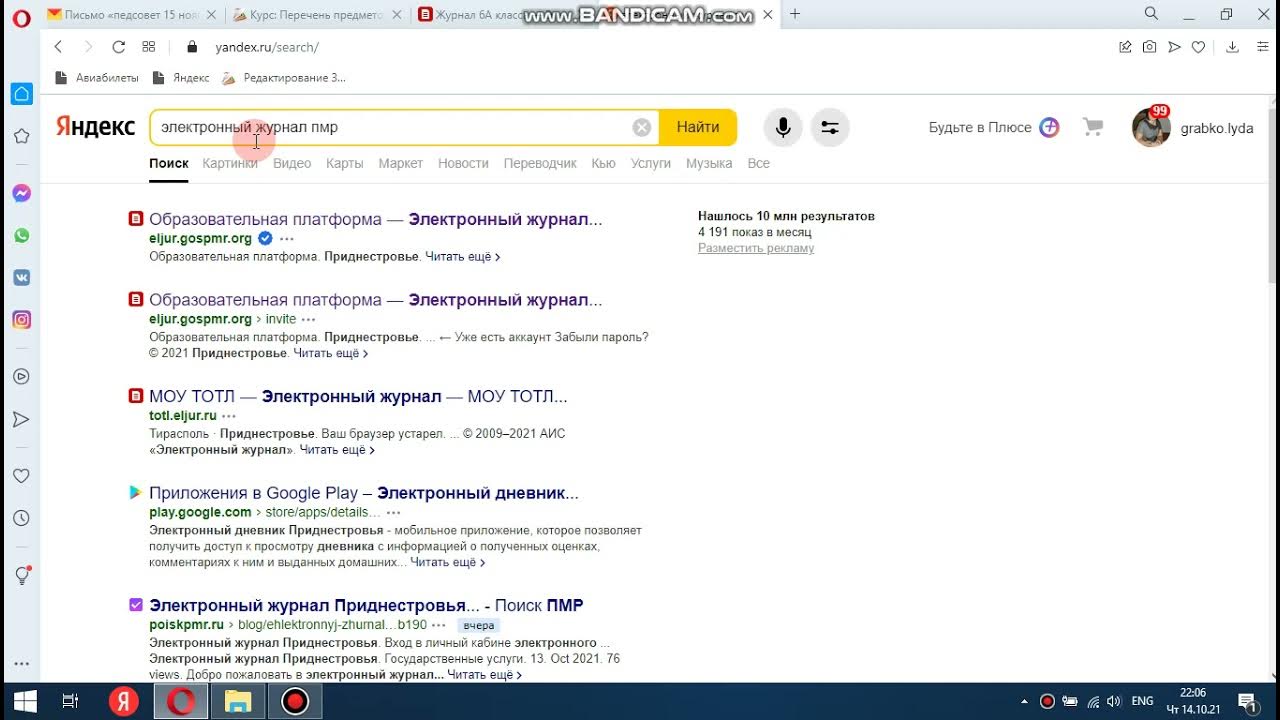This screenshot has width=1280, height=720.
Task: Open the Авиабилеты bookmark
Action: click(96, 77)
